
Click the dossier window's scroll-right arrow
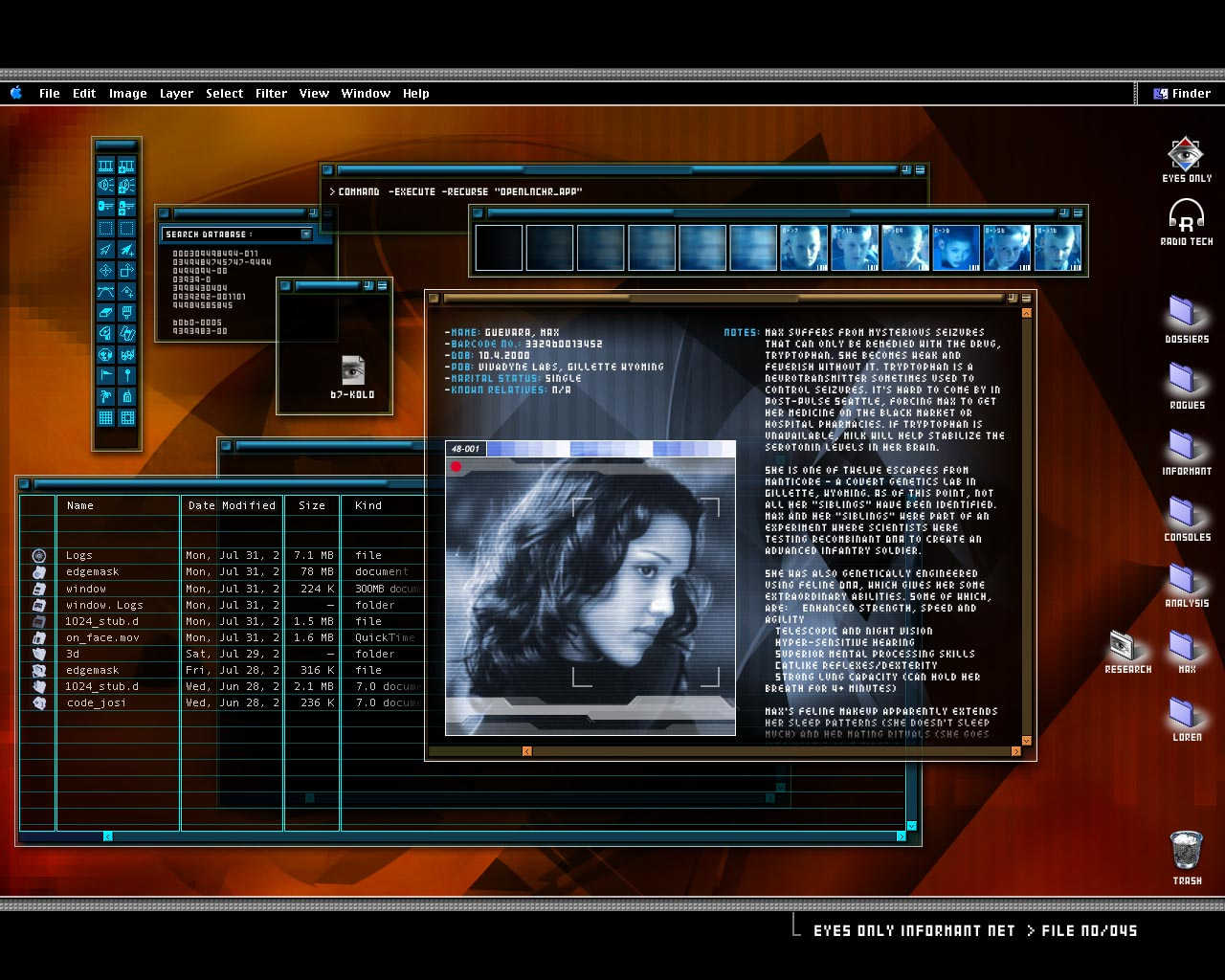click(1015, 751)
